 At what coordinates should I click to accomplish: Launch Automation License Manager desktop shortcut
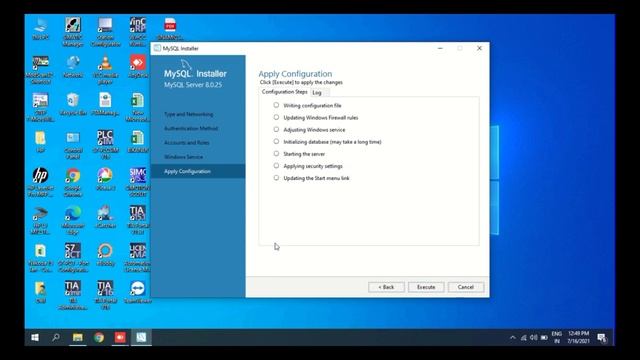point(138,257)
